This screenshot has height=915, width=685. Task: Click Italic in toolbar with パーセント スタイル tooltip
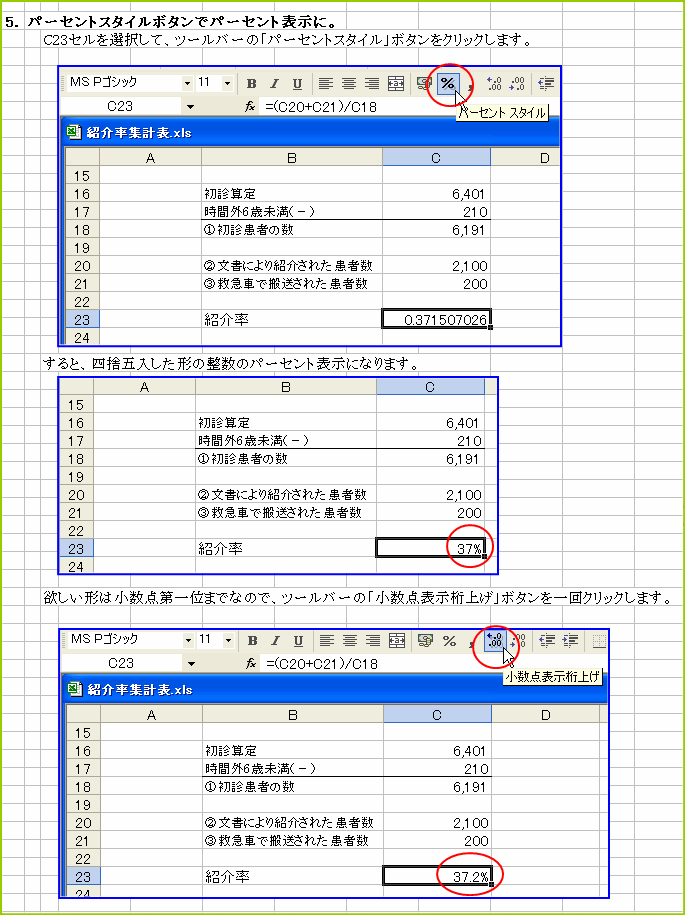tap(274, 84)
